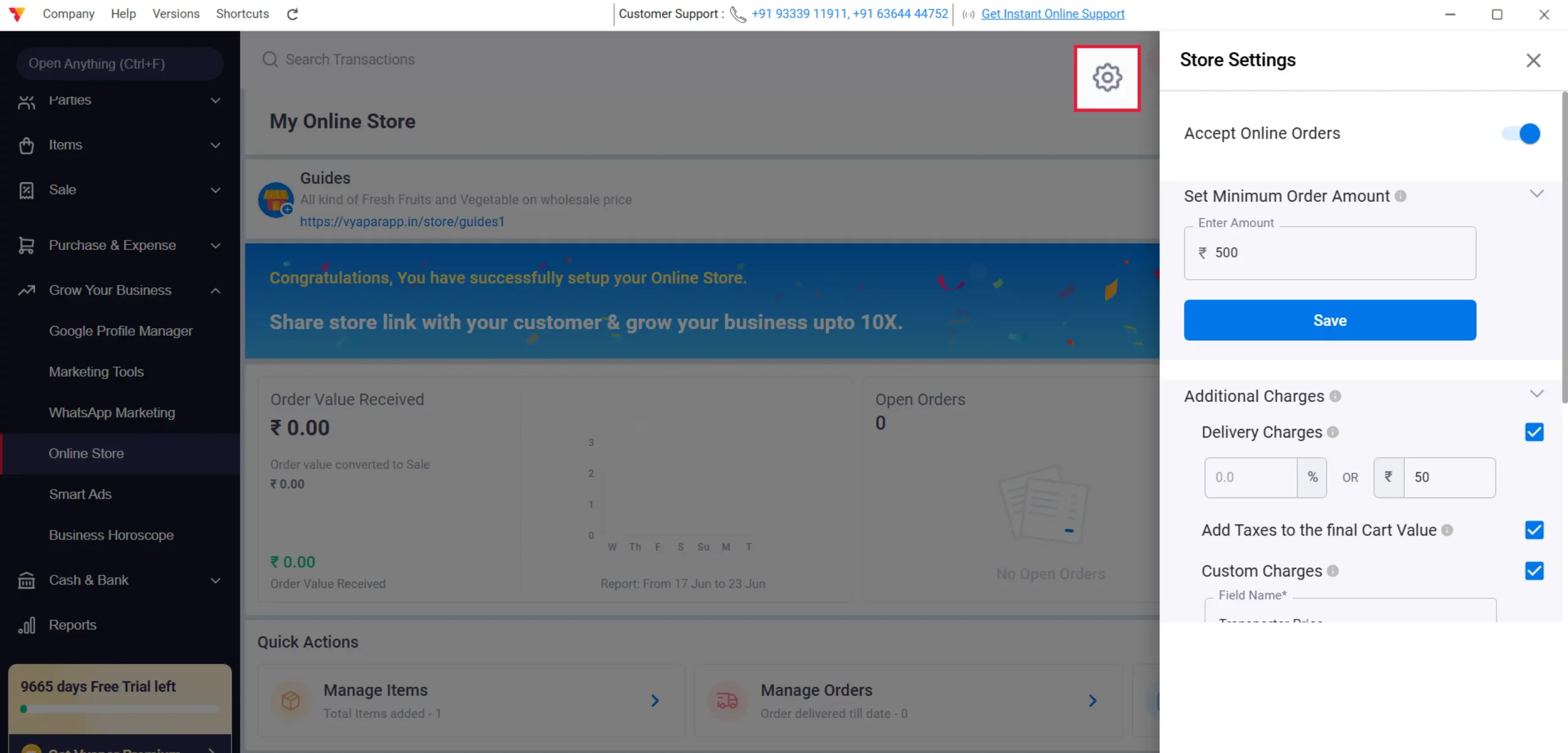Collapse Set Minimum Order Amount section
Image resolution: width=1568 pixels, height=753 pixels.
tap(1536, 194)
